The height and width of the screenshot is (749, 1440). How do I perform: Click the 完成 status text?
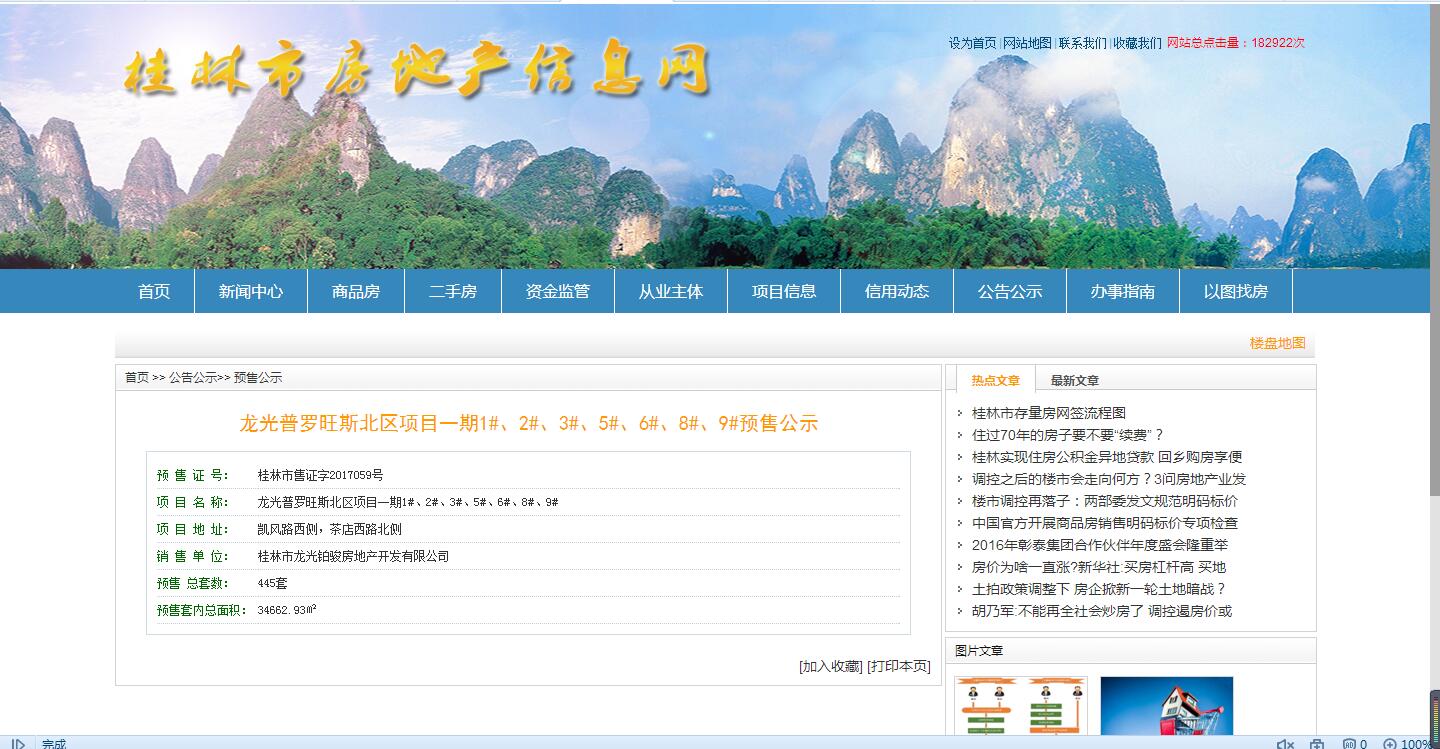[x=53, y=744]
